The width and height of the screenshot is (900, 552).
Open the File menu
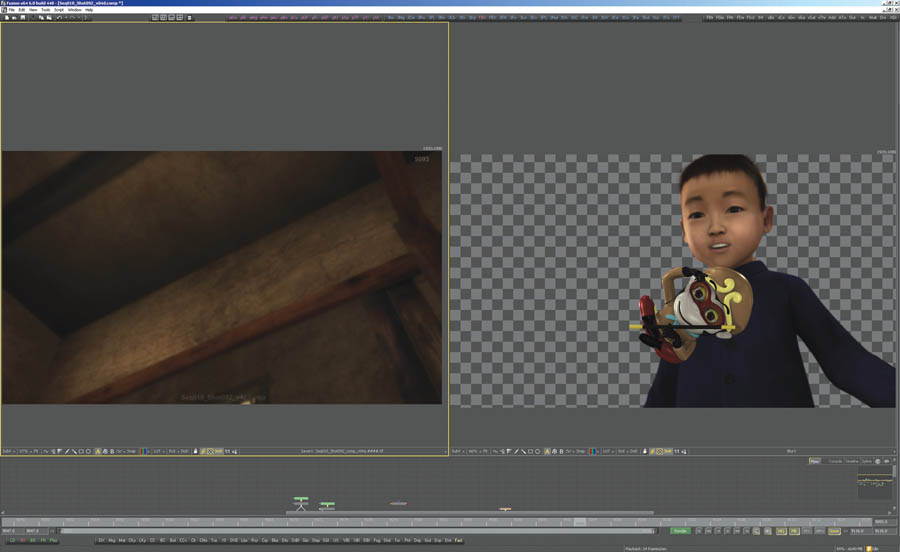pyautogui.click(x=11, y=10)
